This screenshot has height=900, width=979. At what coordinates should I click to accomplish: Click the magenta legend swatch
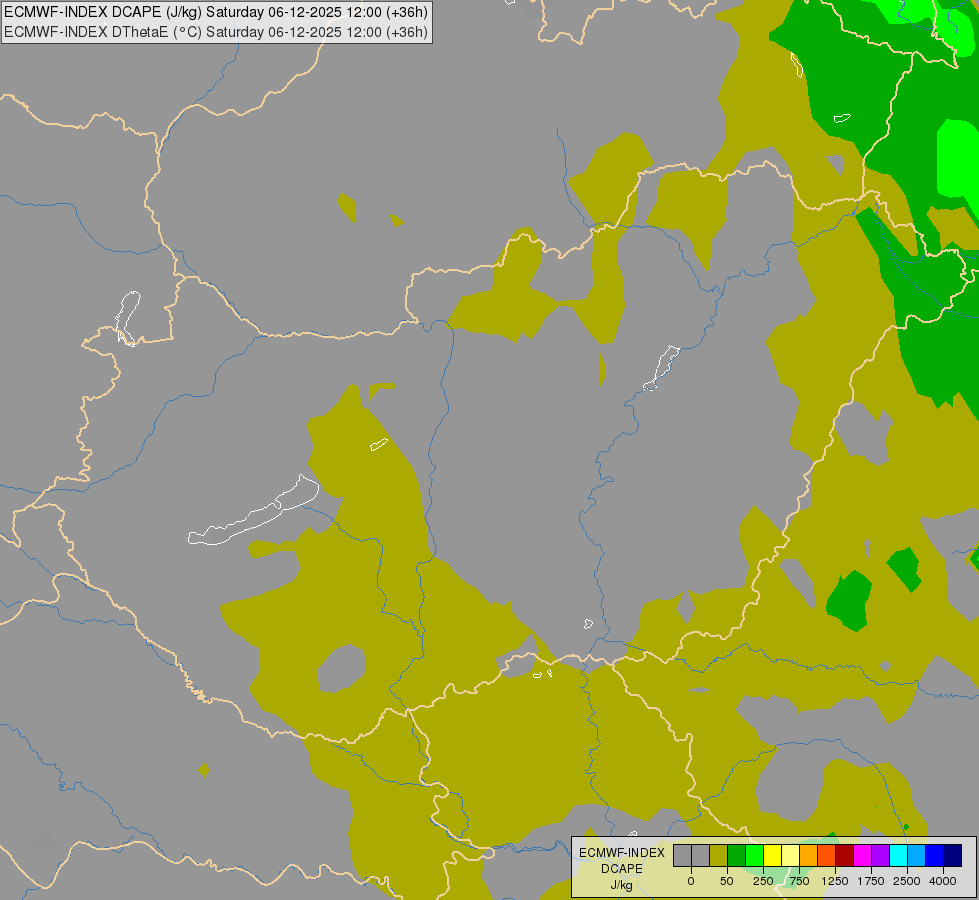863,856
